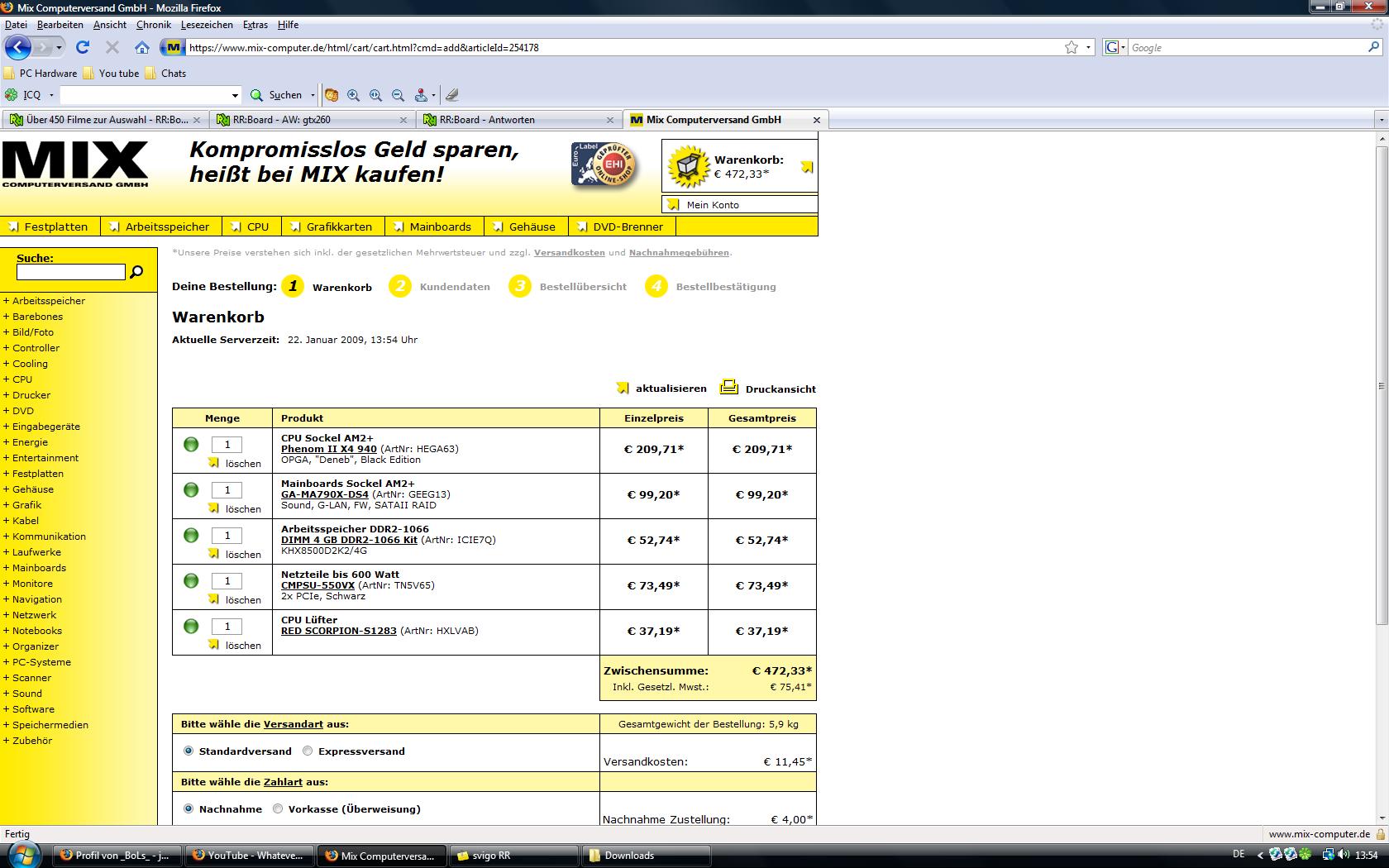
Task: Open the Downloads taskbar window button
Action: [x=647, y=856]
